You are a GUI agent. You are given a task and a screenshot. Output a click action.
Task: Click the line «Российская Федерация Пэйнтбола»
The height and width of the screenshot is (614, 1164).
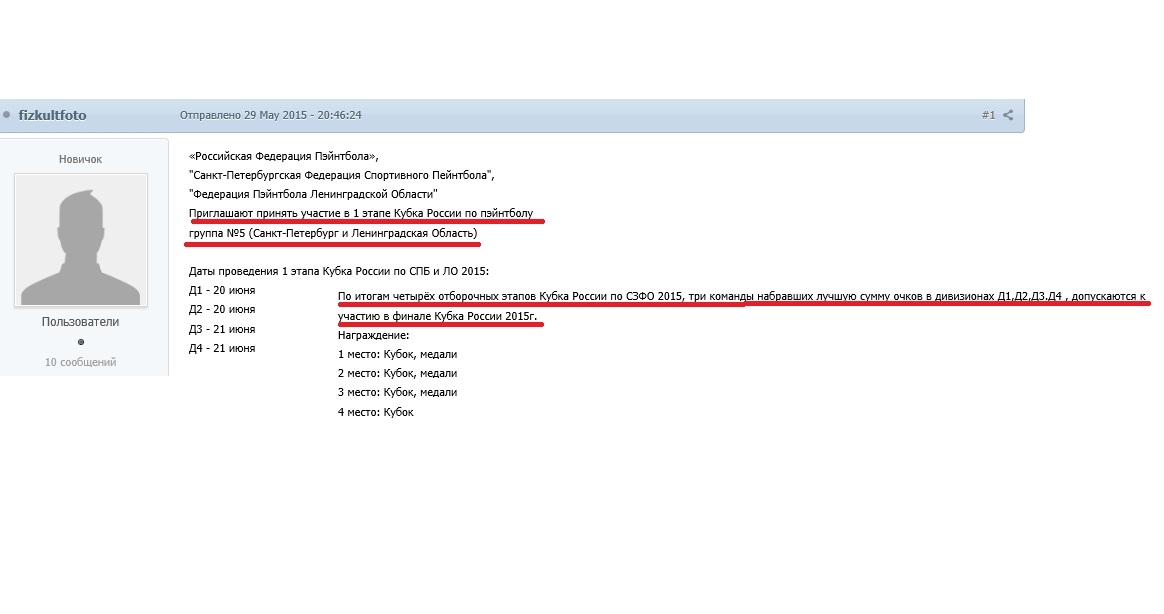tap(284, 157)
